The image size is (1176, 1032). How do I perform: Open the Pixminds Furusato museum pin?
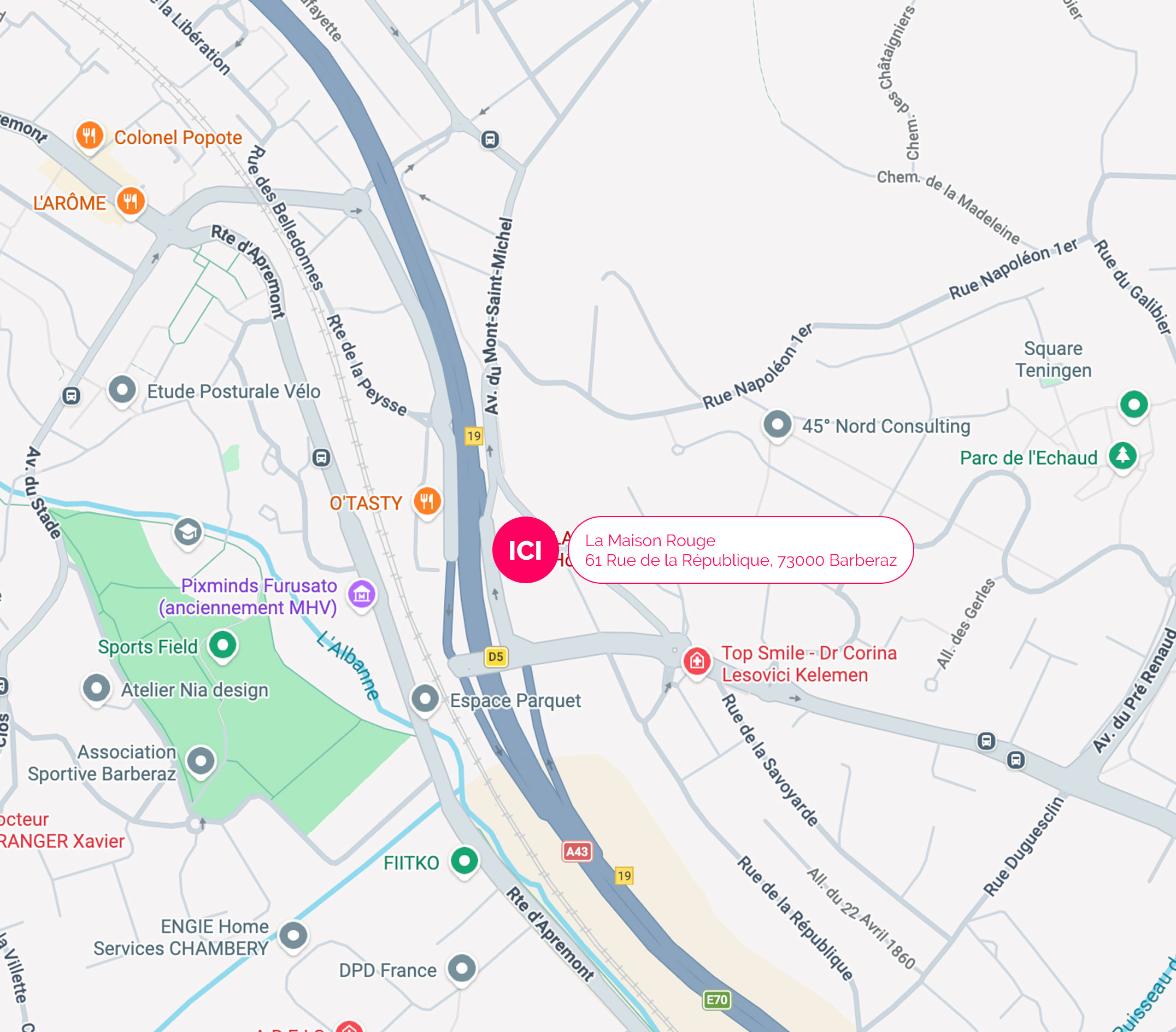pyautogui.click(x=362, y=595)
